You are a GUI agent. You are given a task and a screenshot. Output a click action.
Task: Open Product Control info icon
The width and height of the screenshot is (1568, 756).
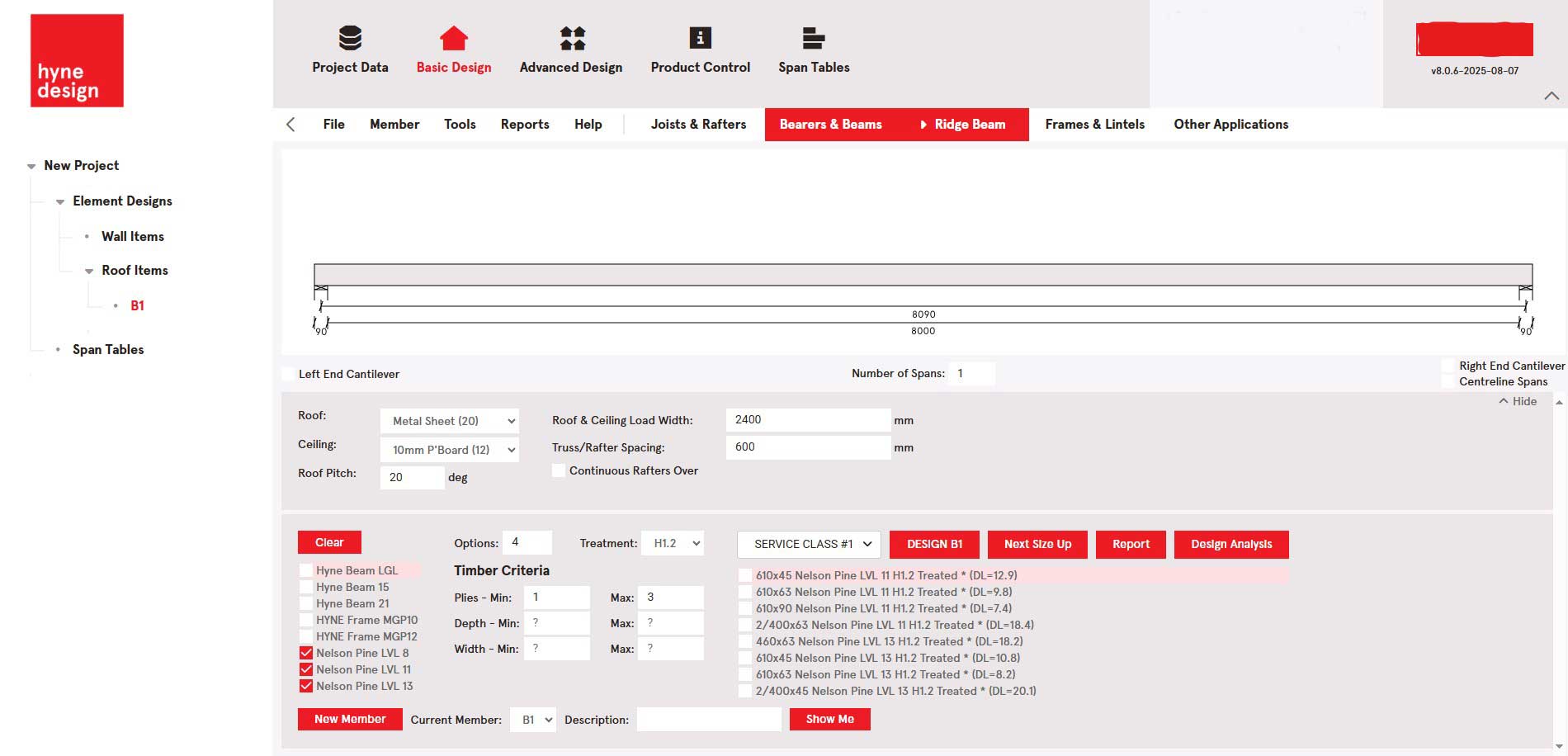[700, 38]
